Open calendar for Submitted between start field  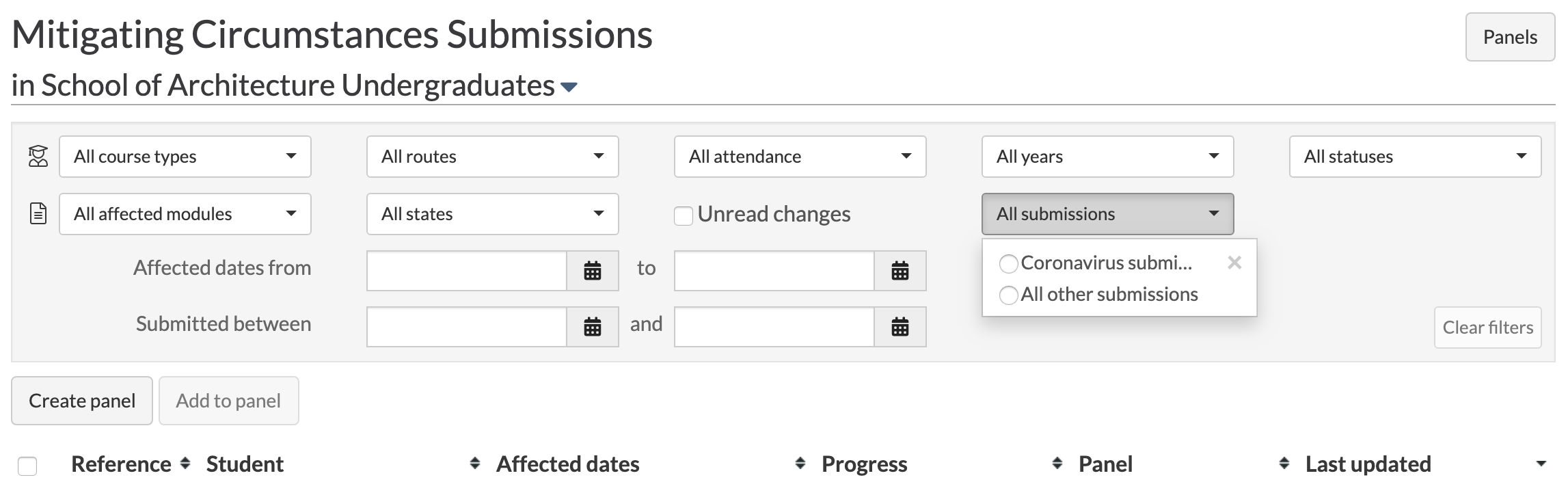coord(592,327)
